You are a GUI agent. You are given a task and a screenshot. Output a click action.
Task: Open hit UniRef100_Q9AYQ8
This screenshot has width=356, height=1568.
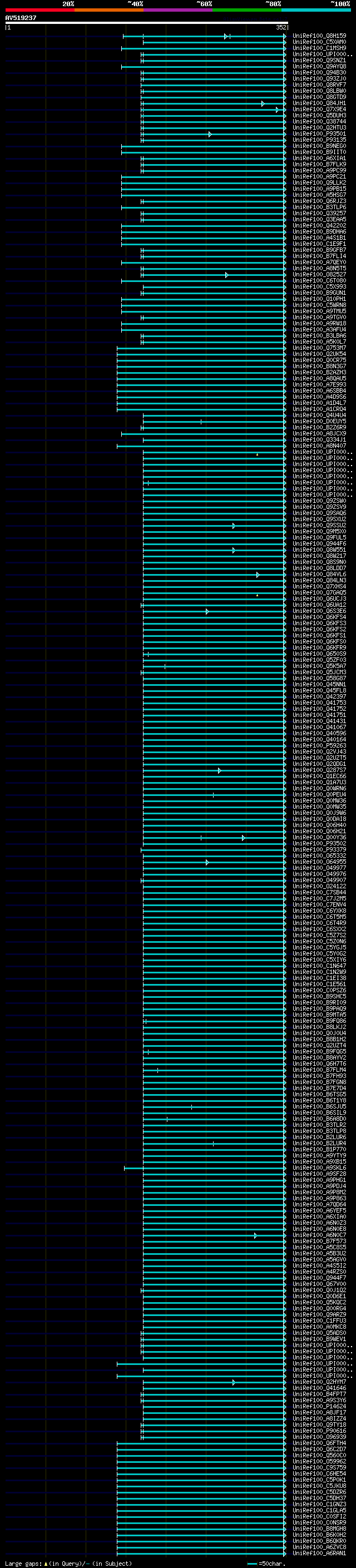point(319,66)
